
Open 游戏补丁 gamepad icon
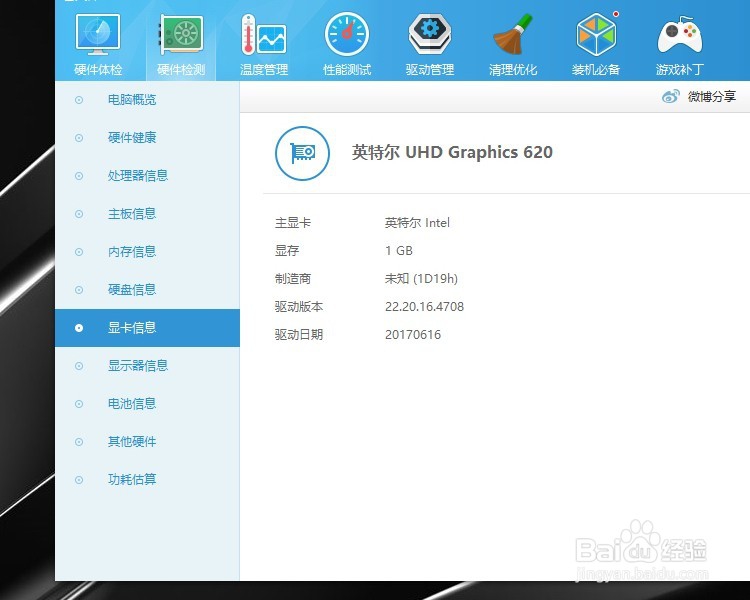pyautogui.click(x=680, y=35)
